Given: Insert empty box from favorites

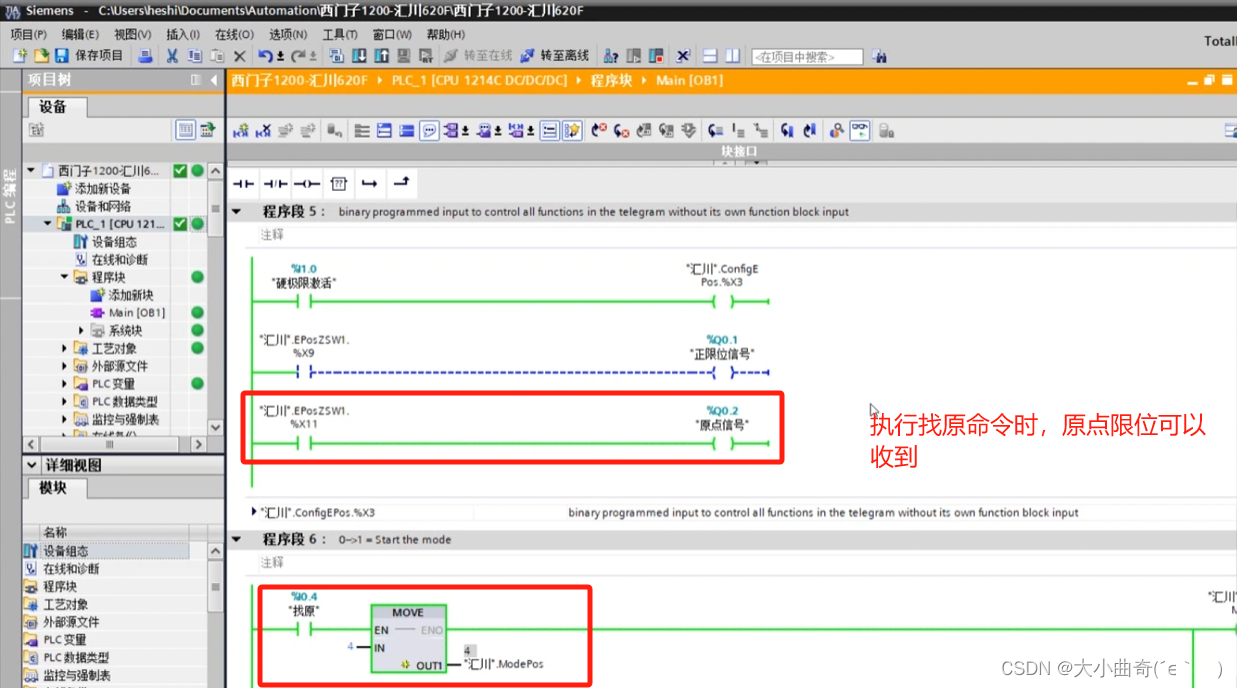Looking at the screenshot, I should click(x=338, y=183).
